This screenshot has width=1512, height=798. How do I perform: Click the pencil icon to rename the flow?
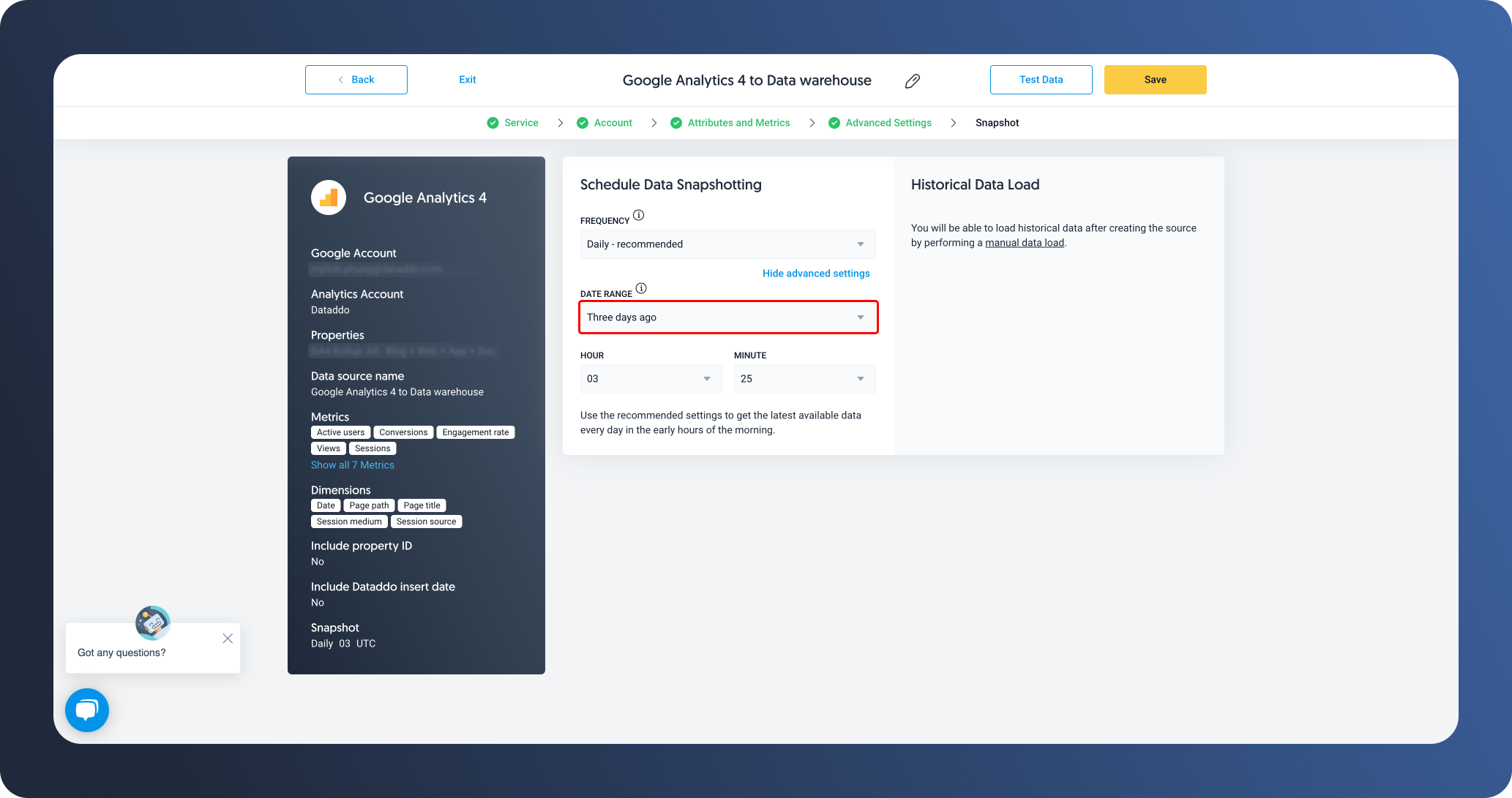click(912, 80)
